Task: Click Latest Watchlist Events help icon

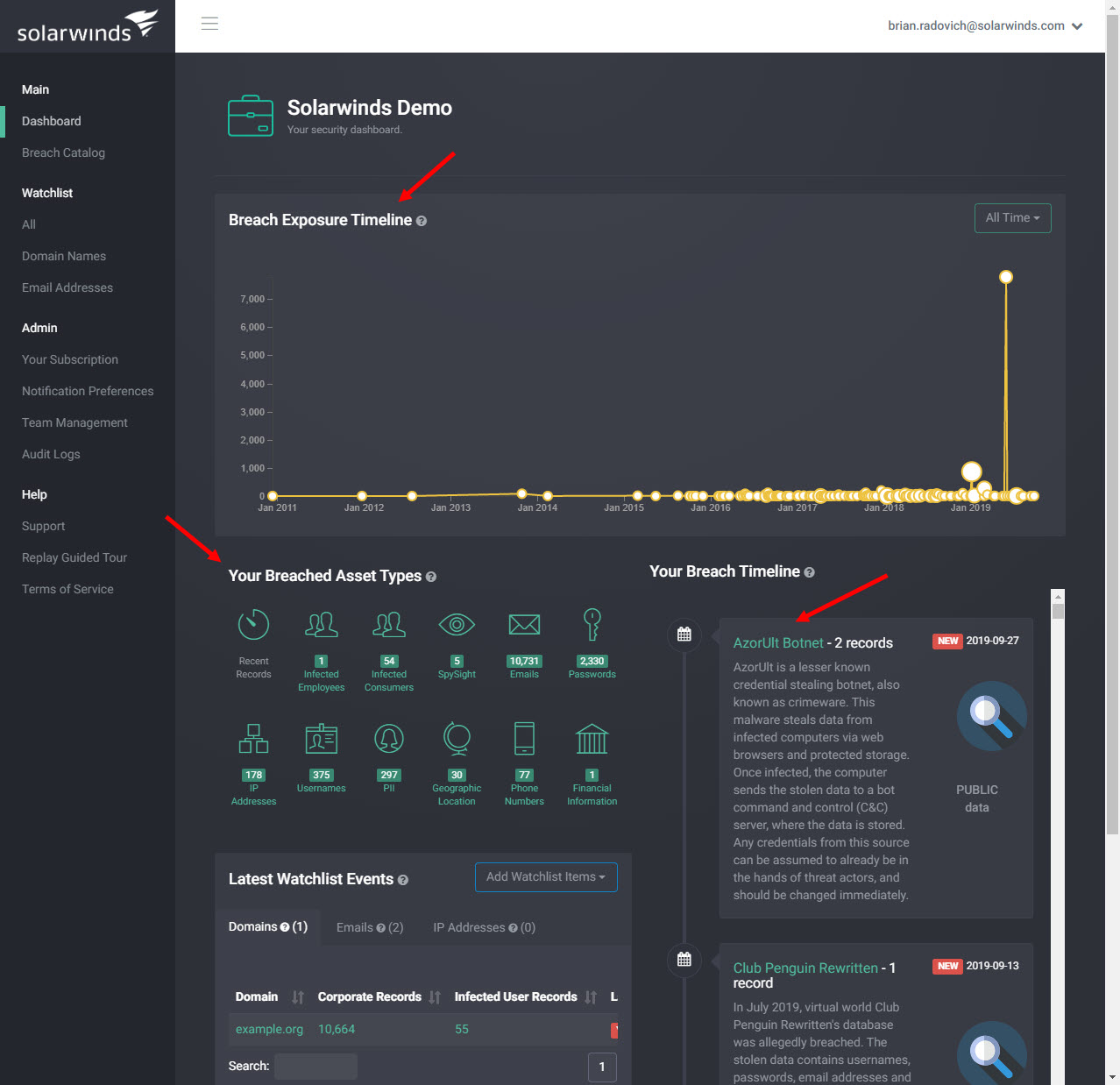Action: 403,880
